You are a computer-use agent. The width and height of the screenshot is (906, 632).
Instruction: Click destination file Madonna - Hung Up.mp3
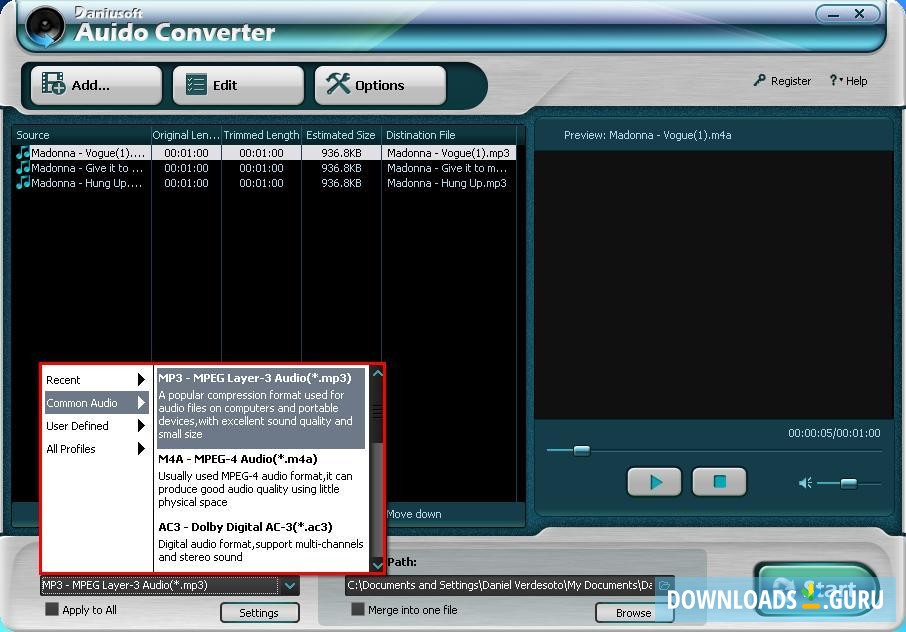pyautogui.click(x=447, y=183)
